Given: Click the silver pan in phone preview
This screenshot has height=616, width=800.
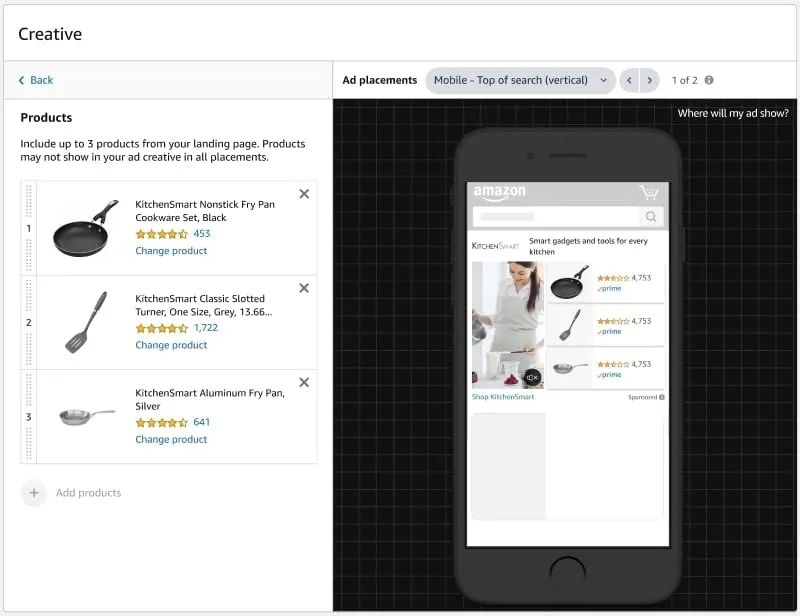Looking at the screenshot, I should point(570,367).
